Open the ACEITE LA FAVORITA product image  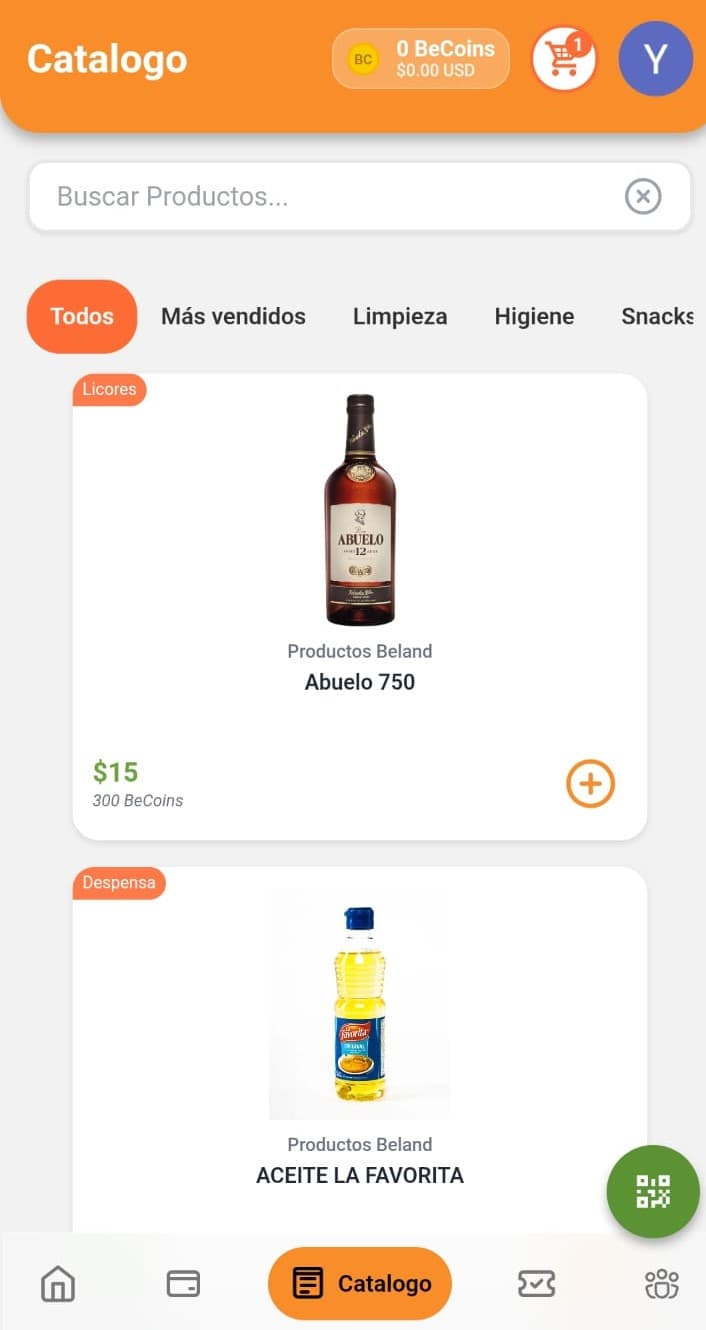tap(360, 1003)
